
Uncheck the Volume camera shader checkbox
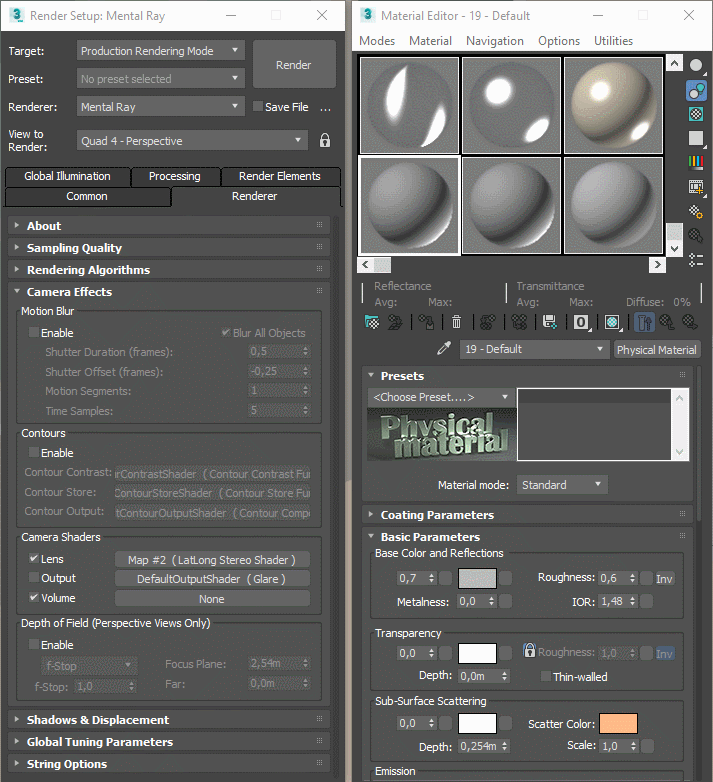coord(34,597)
